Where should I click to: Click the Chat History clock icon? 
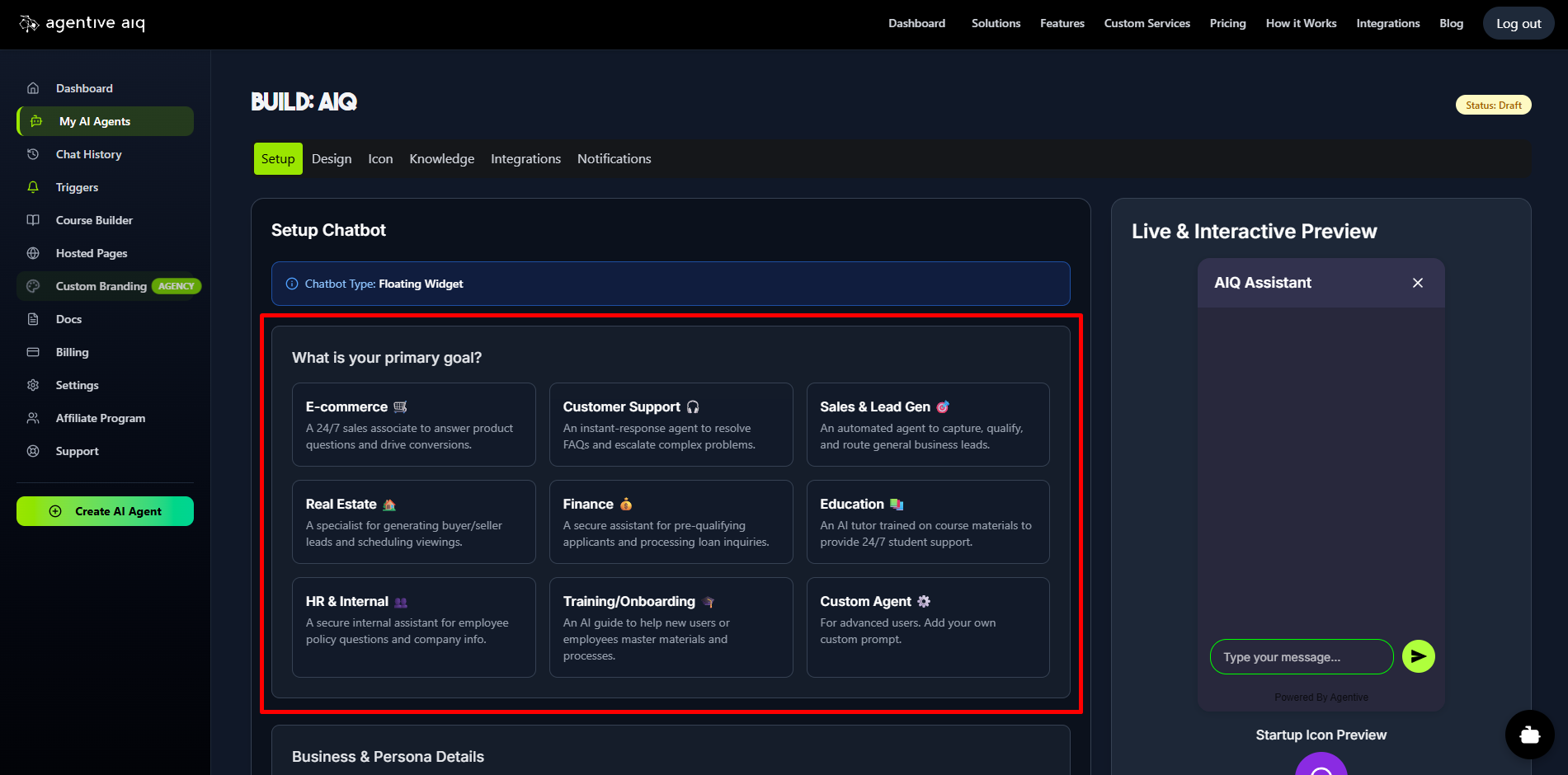click(33, 154)
